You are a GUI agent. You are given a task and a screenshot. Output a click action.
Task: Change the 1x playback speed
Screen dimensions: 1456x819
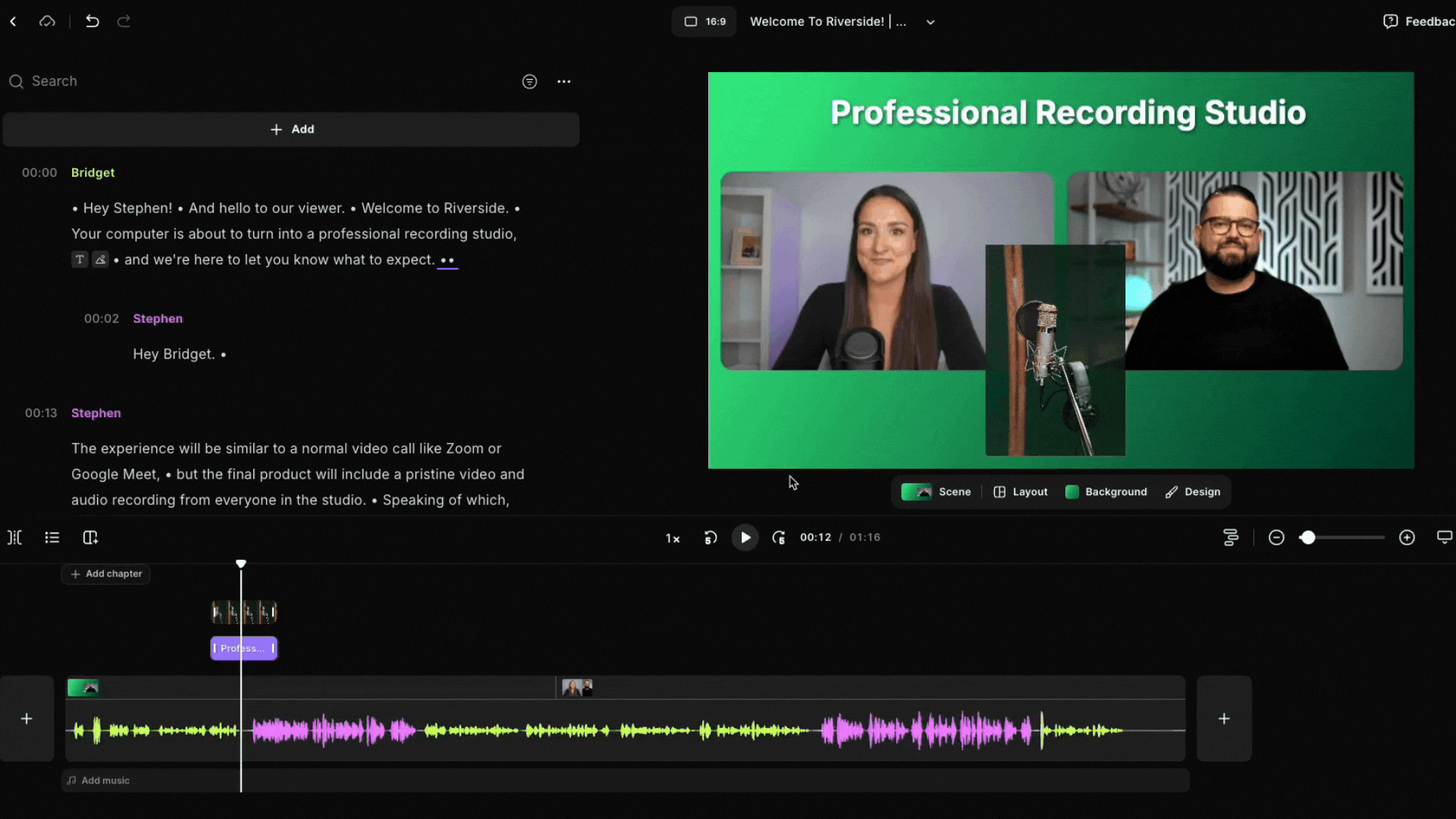673,538
